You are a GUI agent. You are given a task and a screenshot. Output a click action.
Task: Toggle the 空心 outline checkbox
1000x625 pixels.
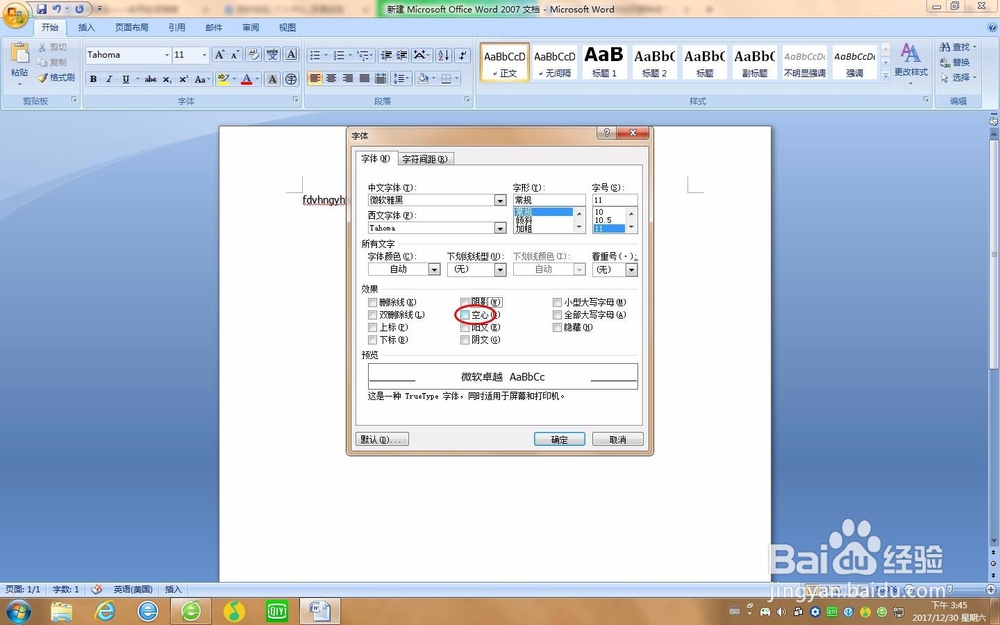[x=465, y=315]
